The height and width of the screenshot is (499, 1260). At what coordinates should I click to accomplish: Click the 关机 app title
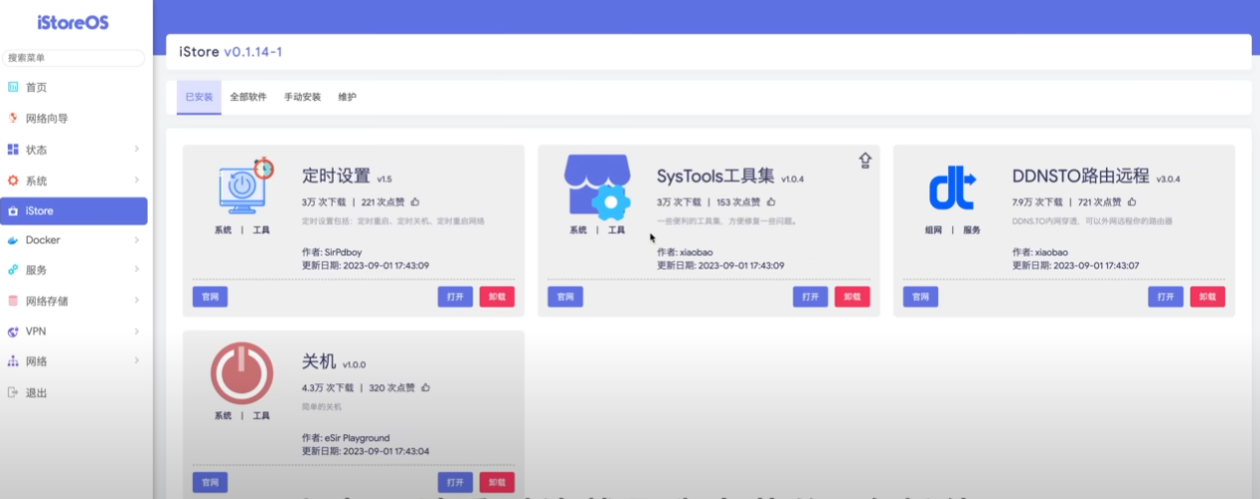[x=319, y=362]
